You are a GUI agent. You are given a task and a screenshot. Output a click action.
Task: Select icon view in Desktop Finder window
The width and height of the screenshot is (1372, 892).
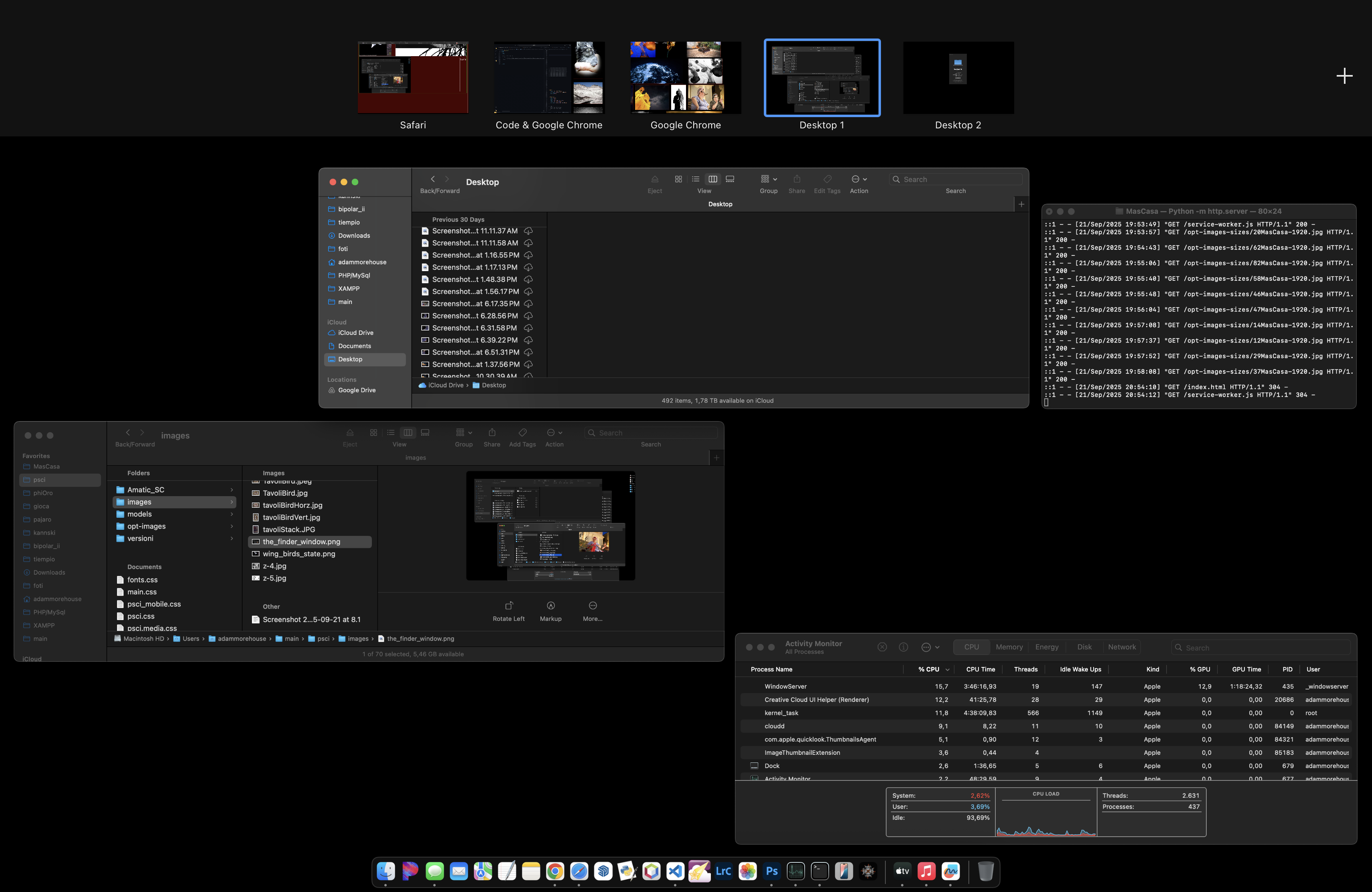(678, 179)
